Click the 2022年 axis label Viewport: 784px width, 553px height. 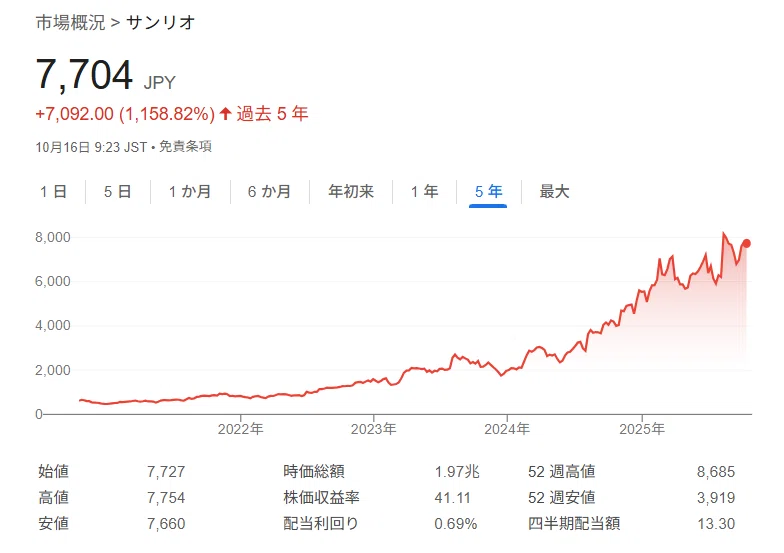(240, 429)
